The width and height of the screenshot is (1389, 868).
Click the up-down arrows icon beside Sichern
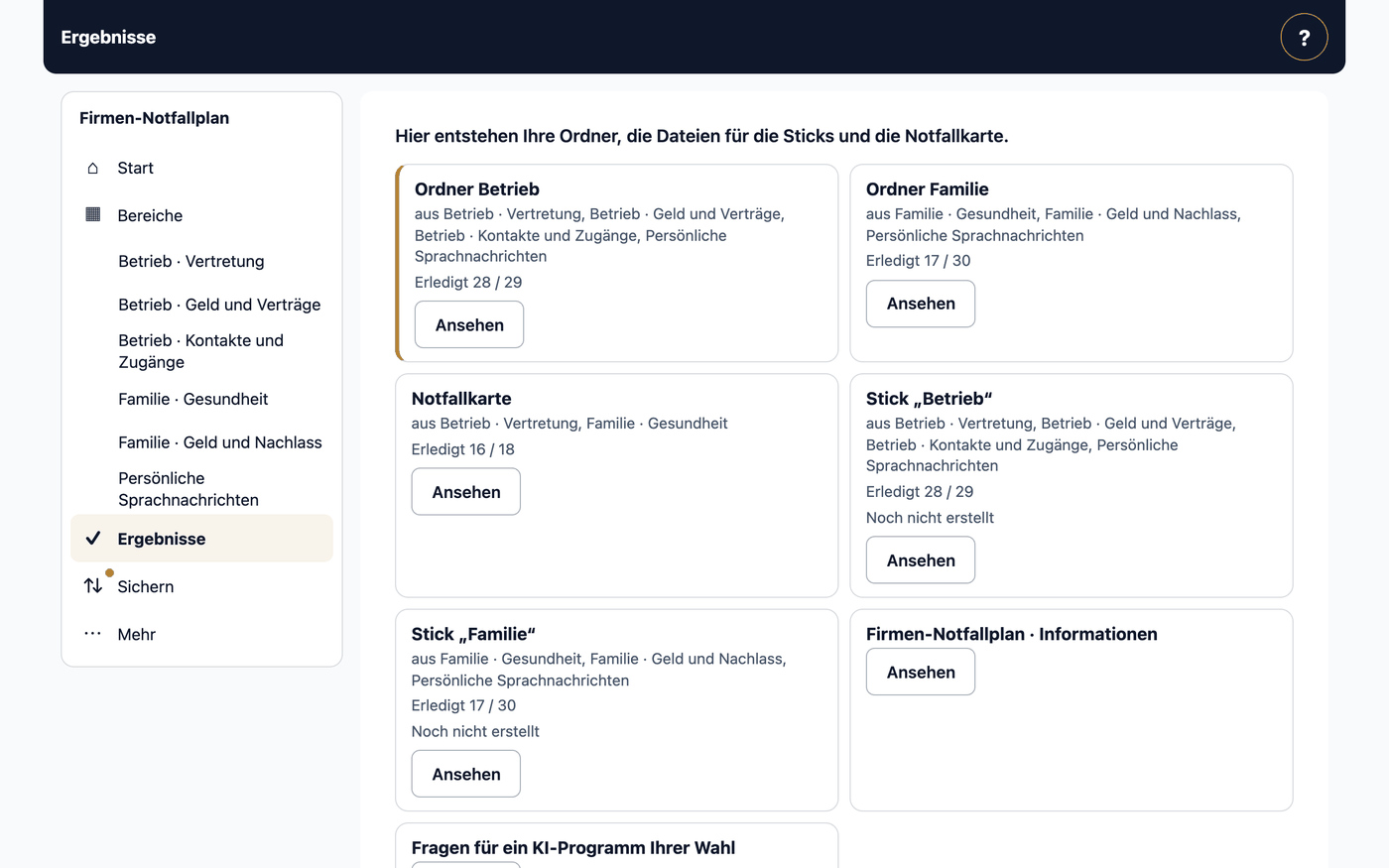coord(93,585)
